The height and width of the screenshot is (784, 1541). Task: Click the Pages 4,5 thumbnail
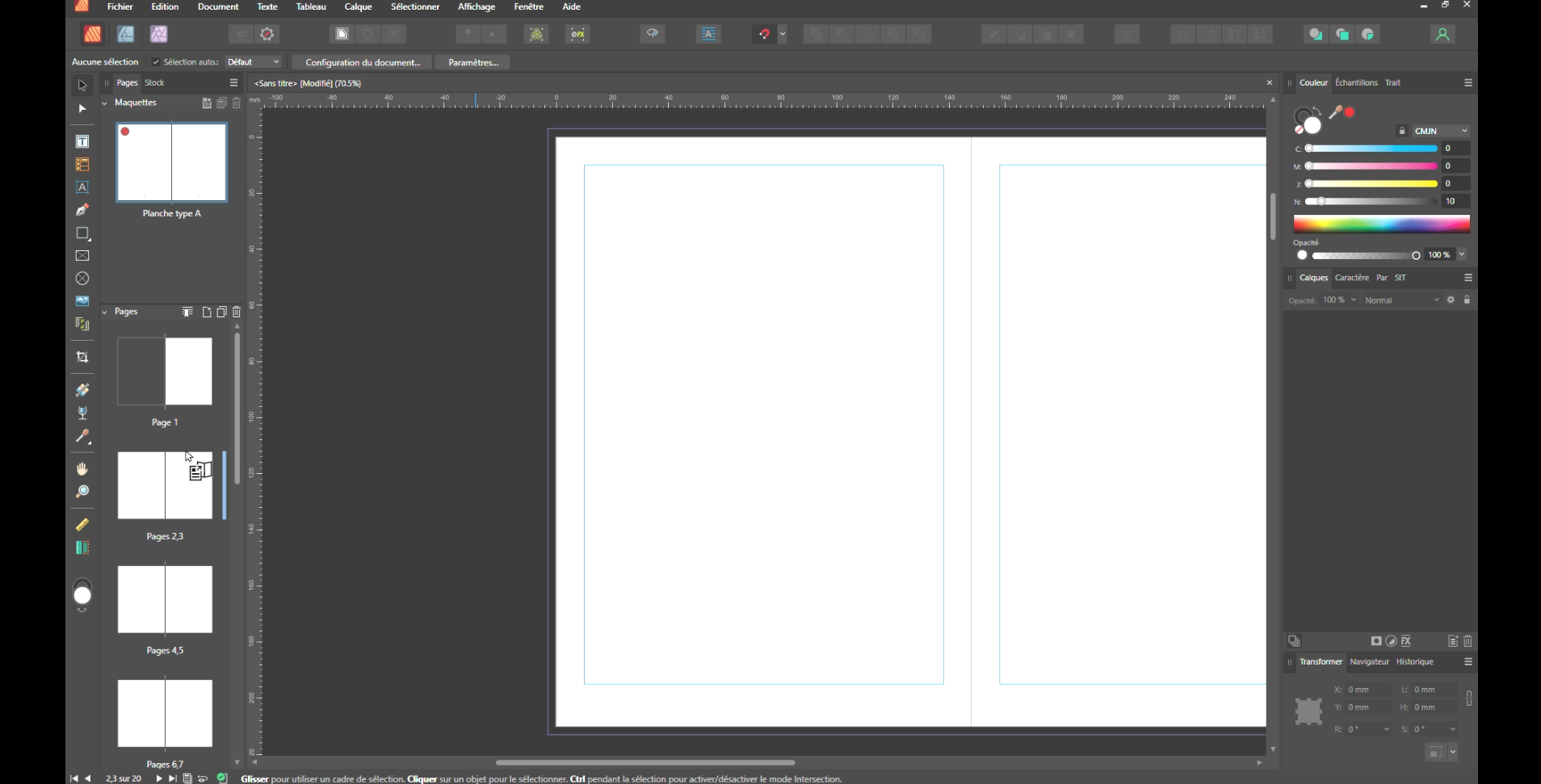click(x=165, y=599)
